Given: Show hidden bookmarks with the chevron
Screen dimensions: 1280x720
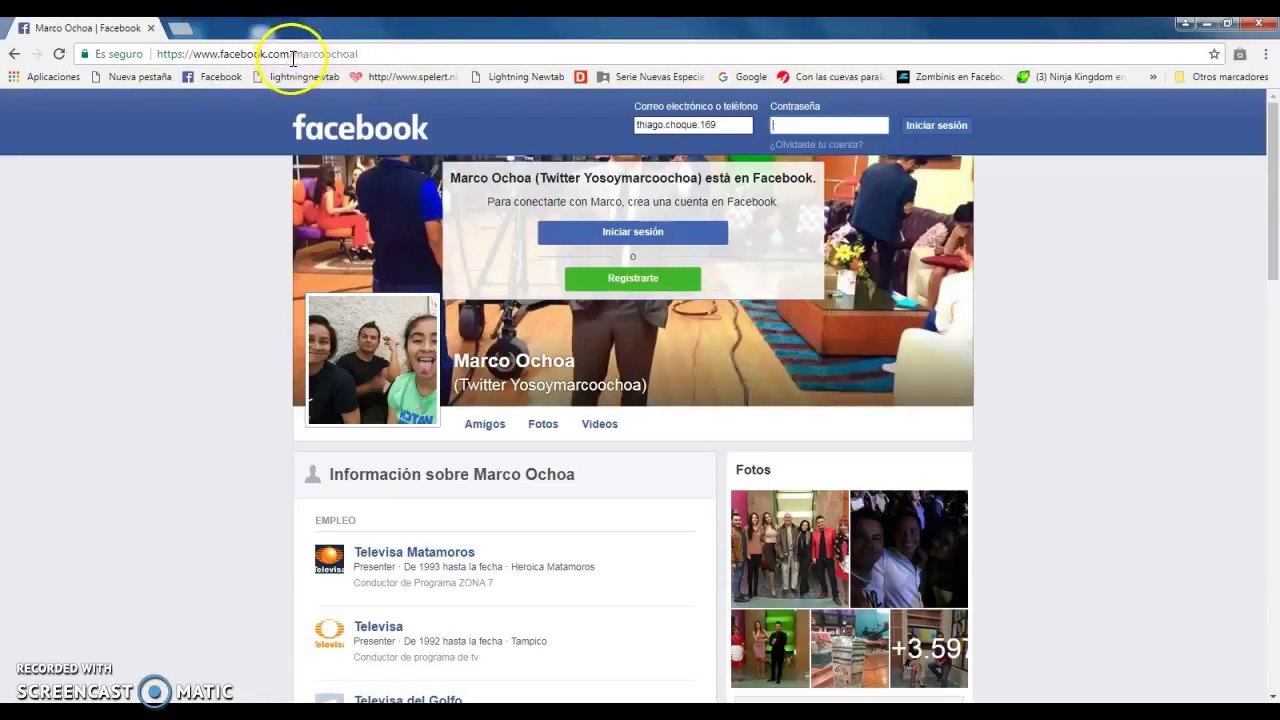Looking at the screenshot, I should (x=1153, y=77).
